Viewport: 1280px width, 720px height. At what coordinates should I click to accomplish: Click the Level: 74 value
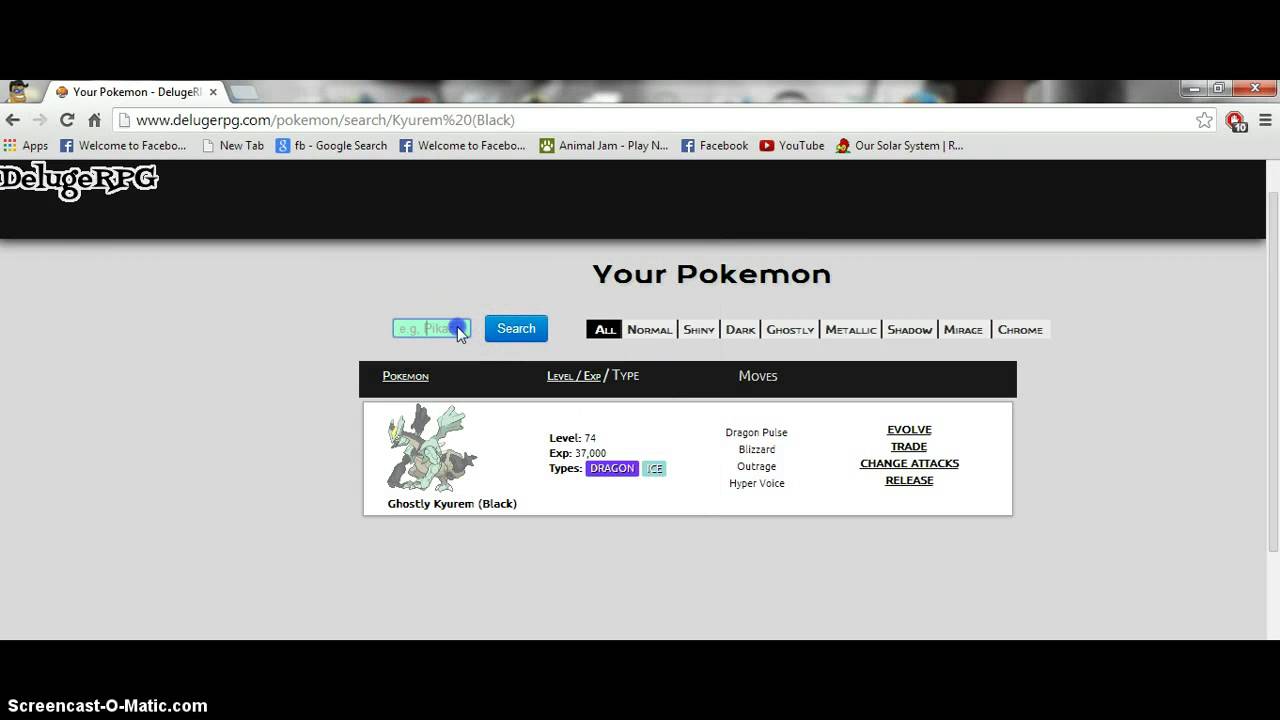point(573,438)
